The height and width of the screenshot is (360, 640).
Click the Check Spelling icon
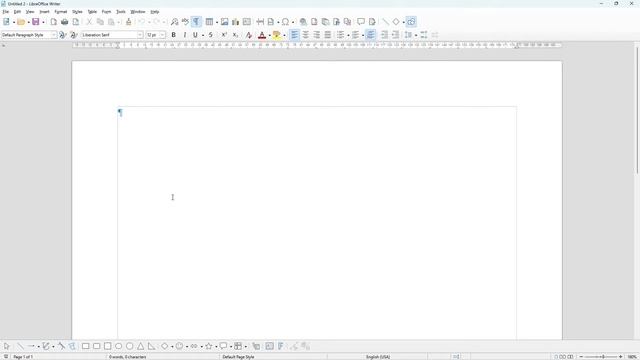point(185,22)
